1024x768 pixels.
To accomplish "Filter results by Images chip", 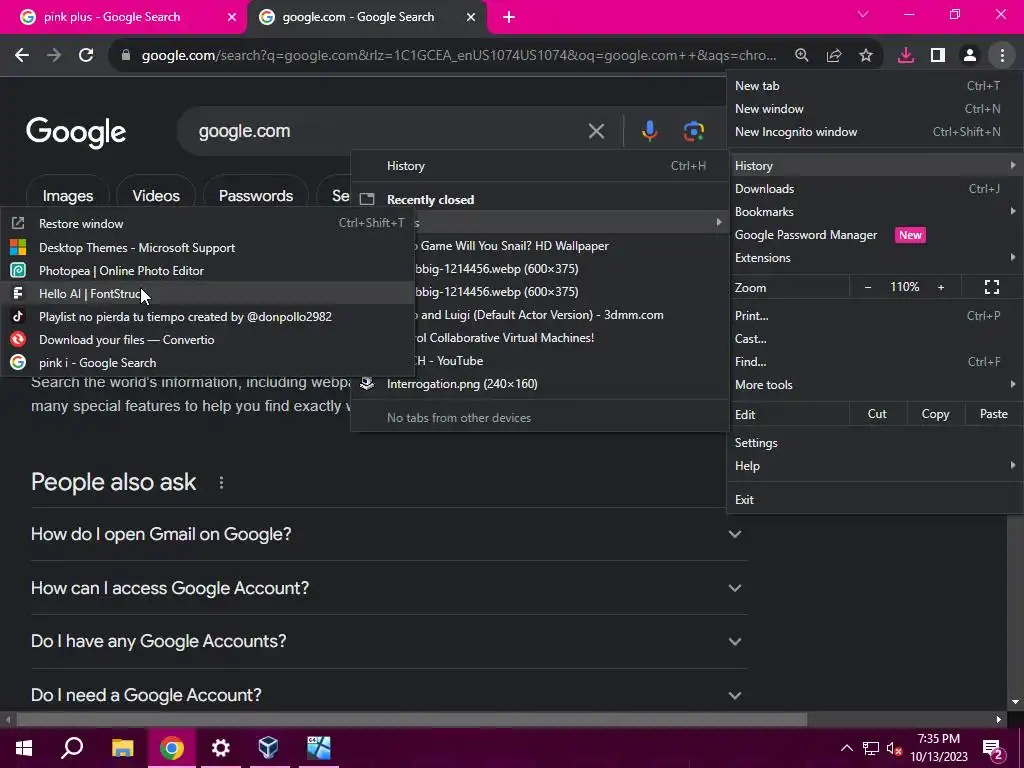I will coord(68,195).
